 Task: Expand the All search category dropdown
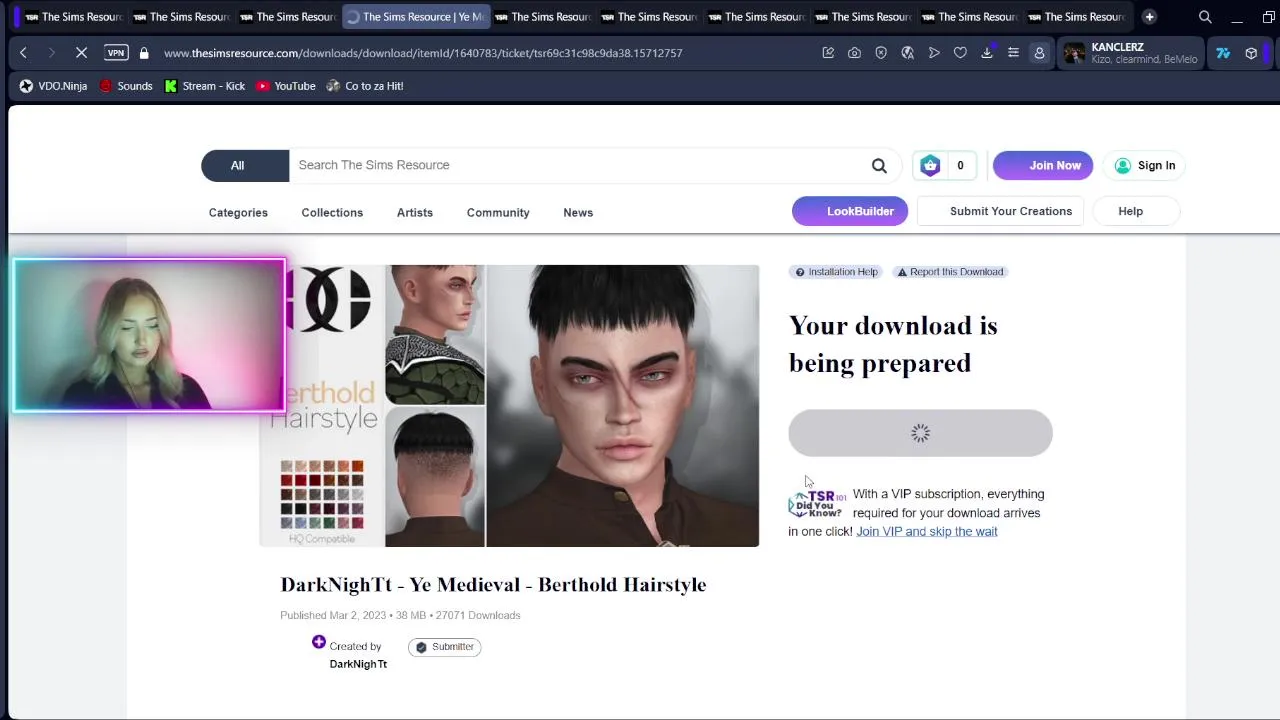245,165
